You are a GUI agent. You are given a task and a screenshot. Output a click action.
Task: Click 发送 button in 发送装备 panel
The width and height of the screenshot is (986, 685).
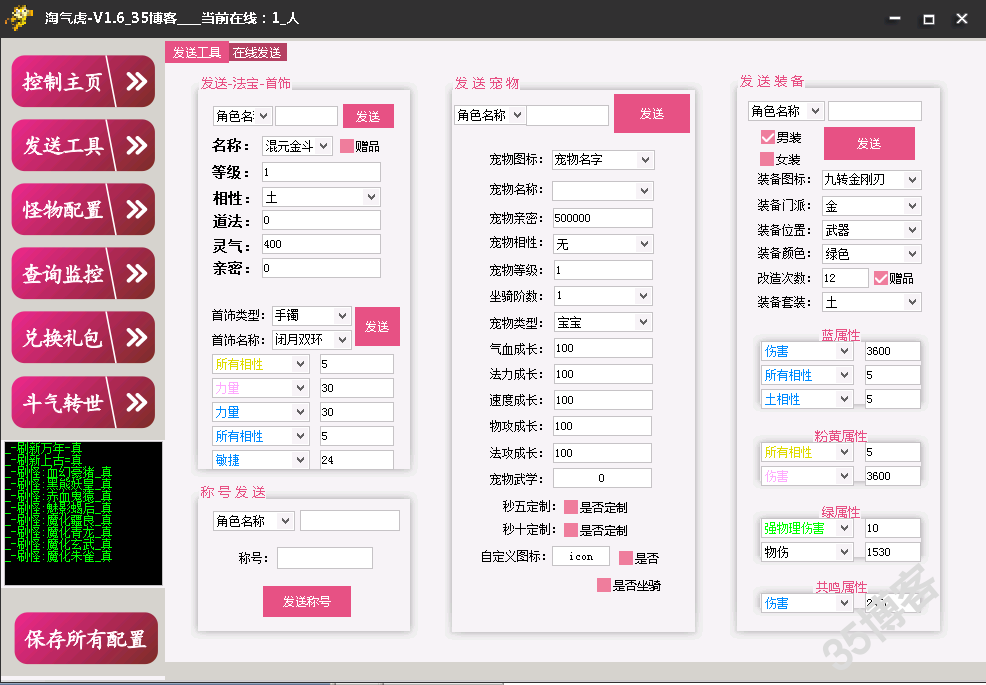pos(869,143)
